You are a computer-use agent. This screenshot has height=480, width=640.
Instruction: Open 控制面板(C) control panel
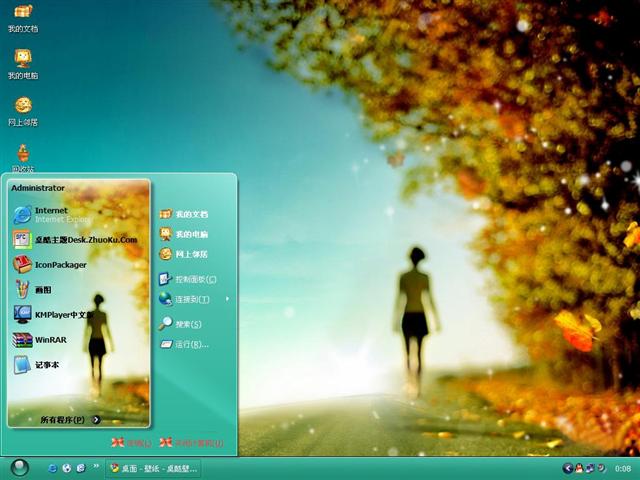(188, 279)
